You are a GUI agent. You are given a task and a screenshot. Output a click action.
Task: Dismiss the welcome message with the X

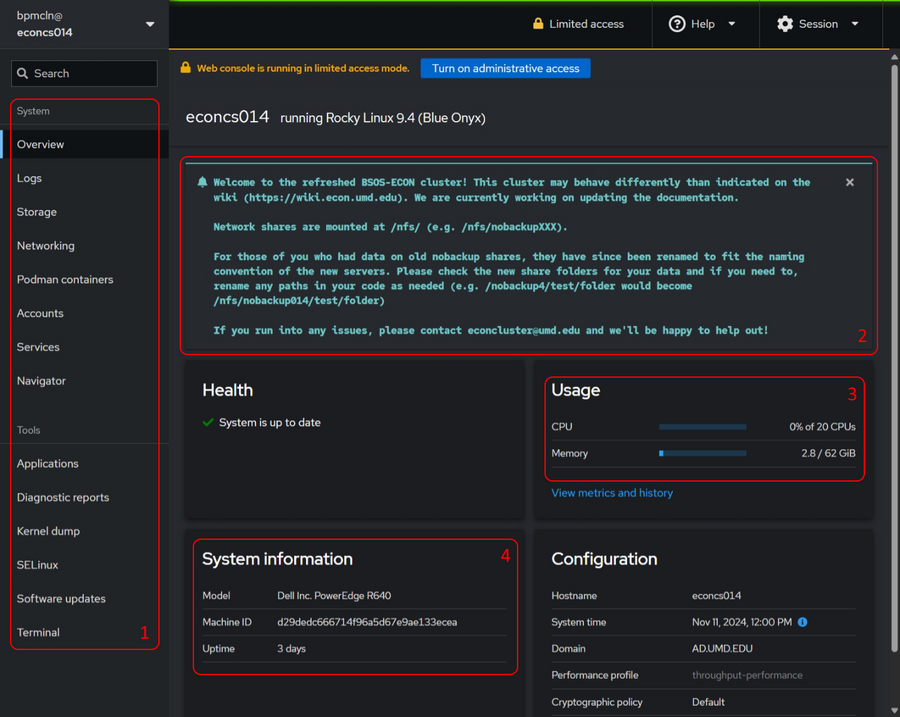click(849, 182)
